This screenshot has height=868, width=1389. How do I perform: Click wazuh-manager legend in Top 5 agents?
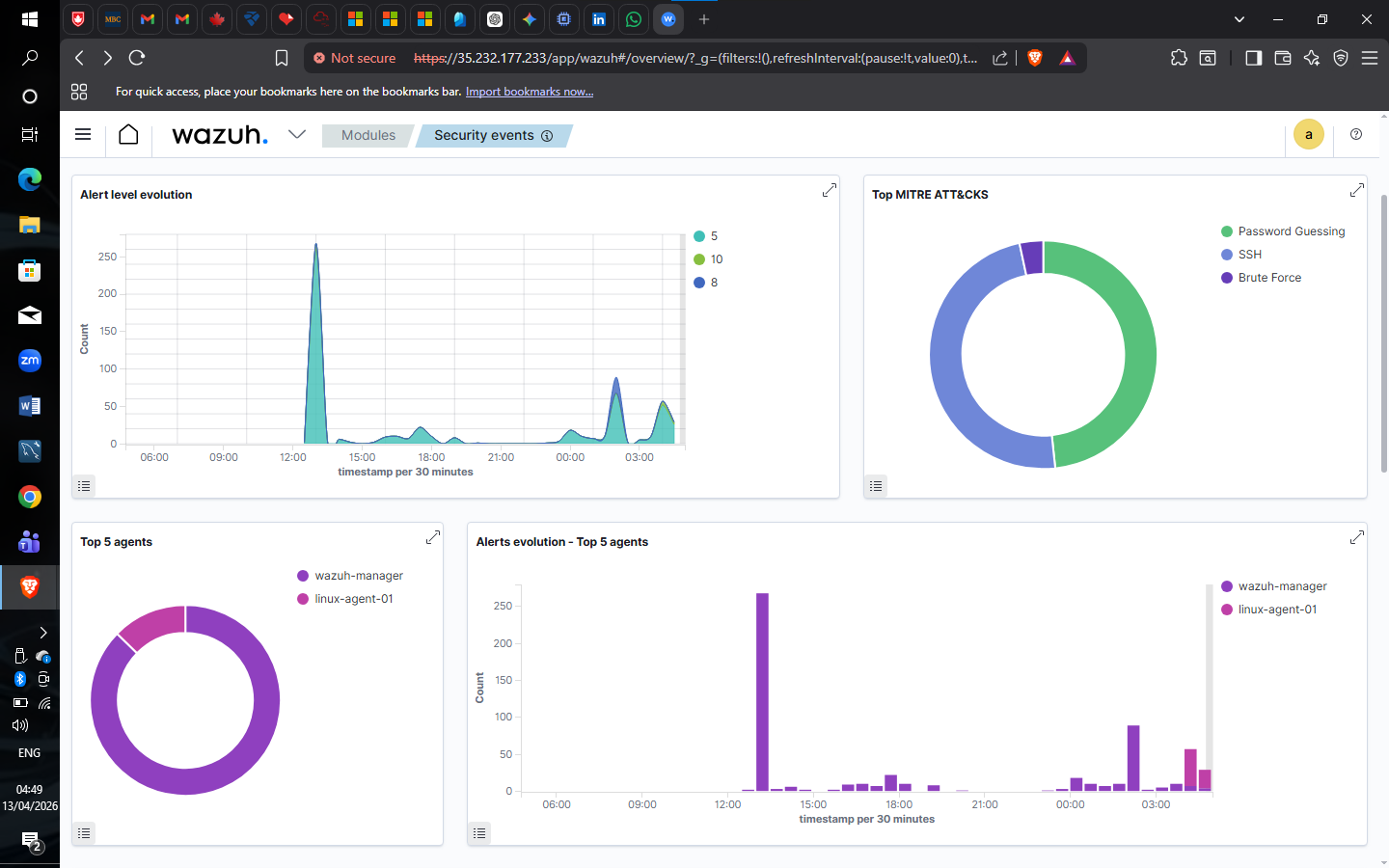click(350, 576)
